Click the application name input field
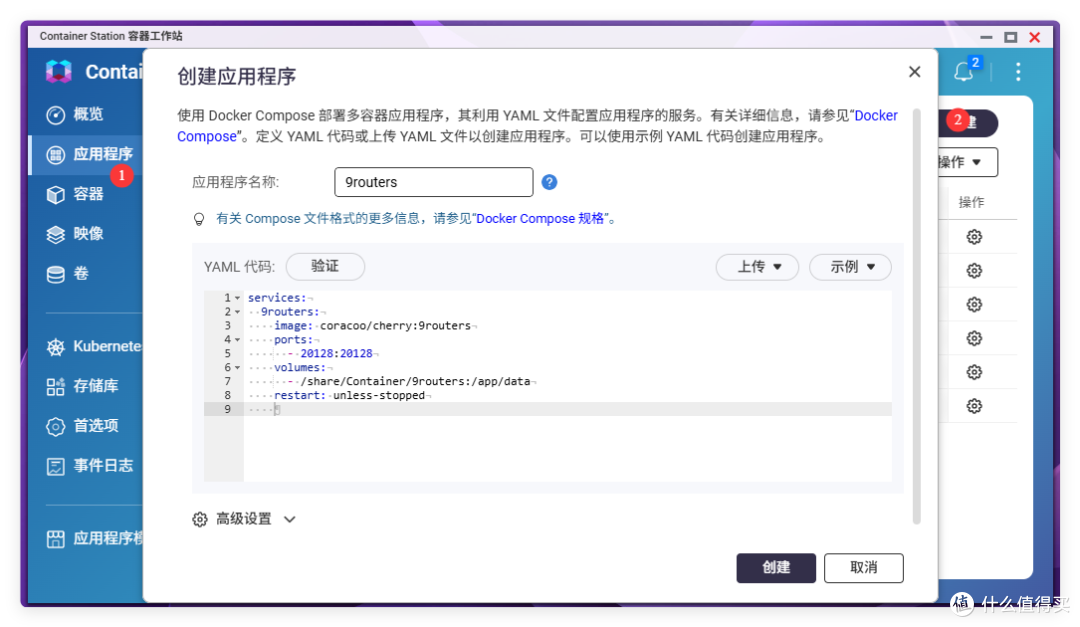Viewport: 1080px width, 627px height. (434, 182)
